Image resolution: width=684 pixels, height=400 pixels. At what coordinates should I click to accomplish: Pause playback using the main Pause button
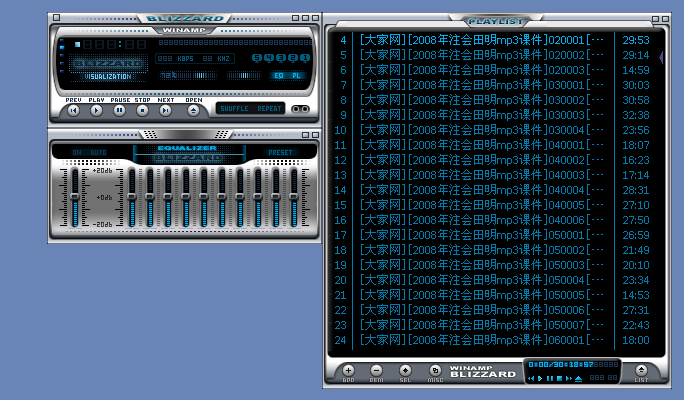119,111
